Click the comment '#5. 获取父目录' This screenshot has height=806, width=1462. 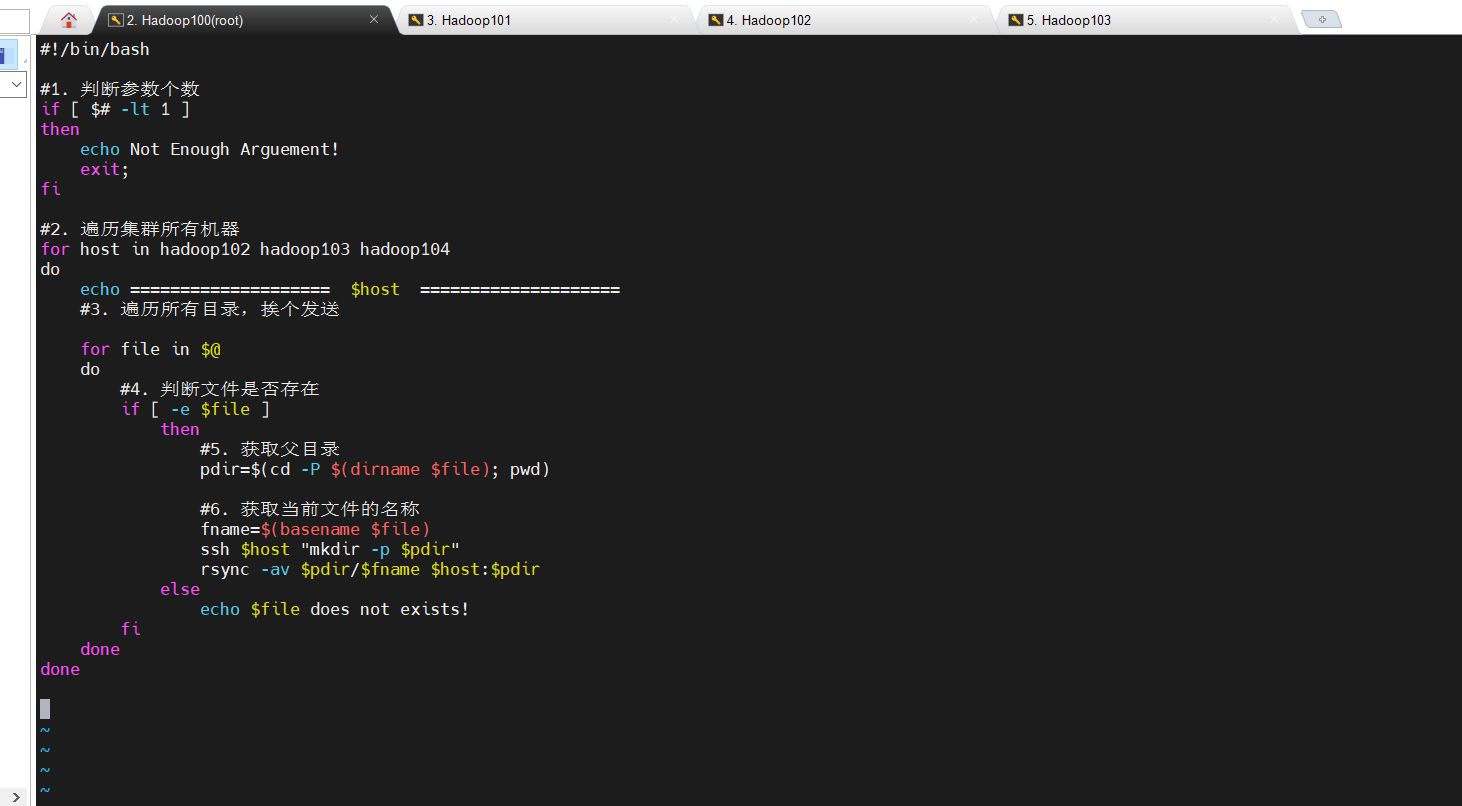(270, 449)
